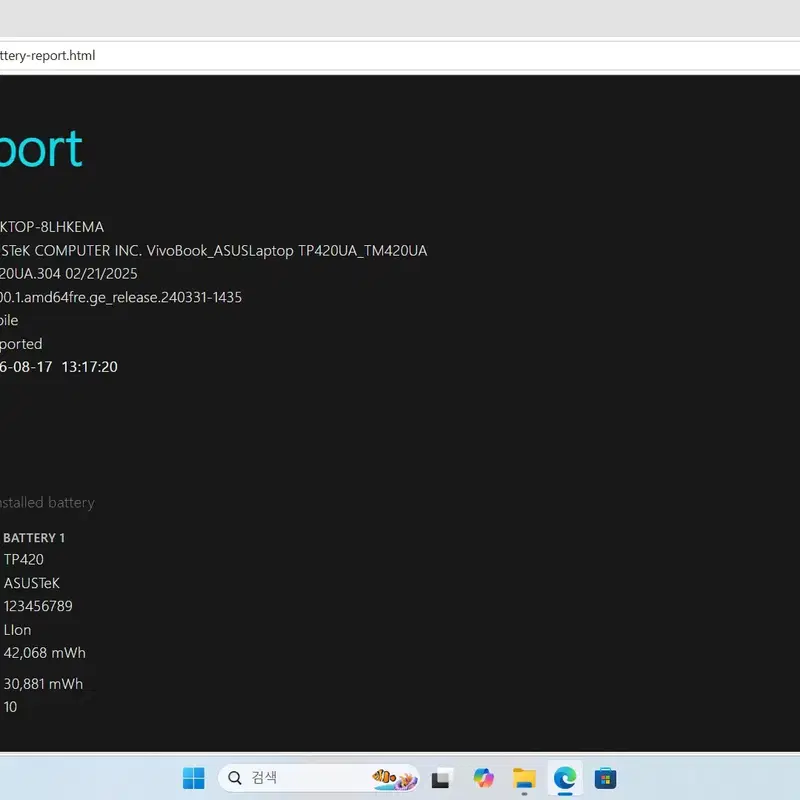This screenshot has height=800, width=800.
Task: Click the Installed battery section heading
Action: 47,503
